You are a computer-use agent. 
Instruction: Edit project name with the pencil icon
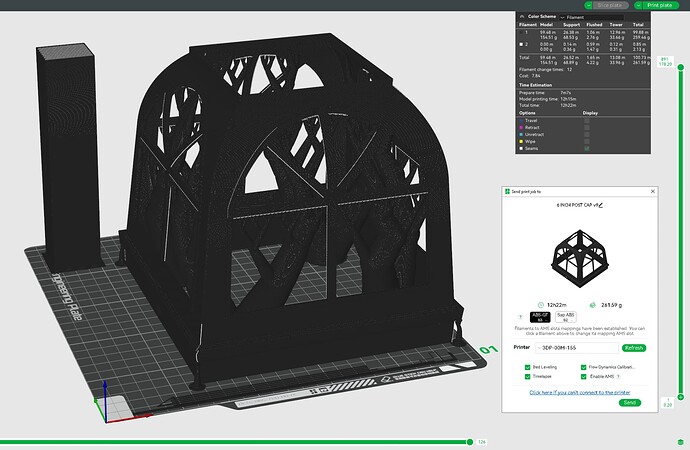tap(601, 205)
